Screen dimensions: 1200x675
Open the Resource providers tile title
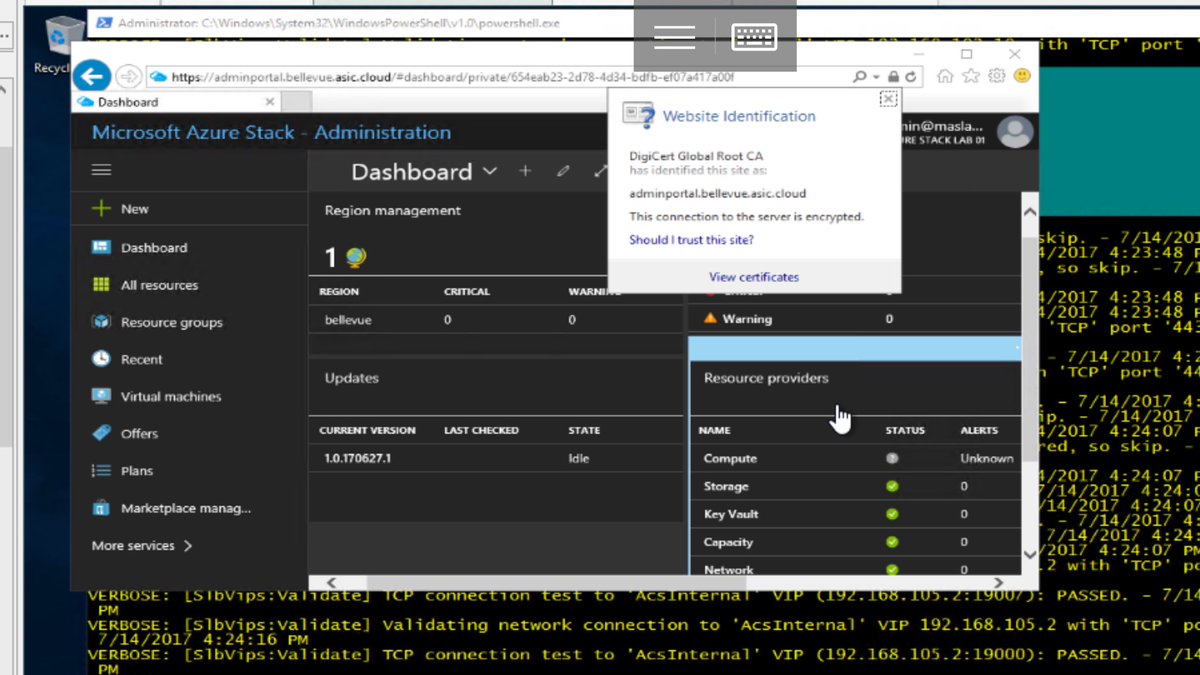coord(766,378)
